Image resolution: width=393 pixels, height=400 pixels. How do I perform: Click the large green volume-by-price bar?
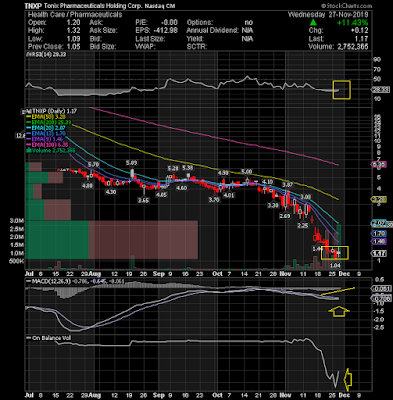coord(57,240)
